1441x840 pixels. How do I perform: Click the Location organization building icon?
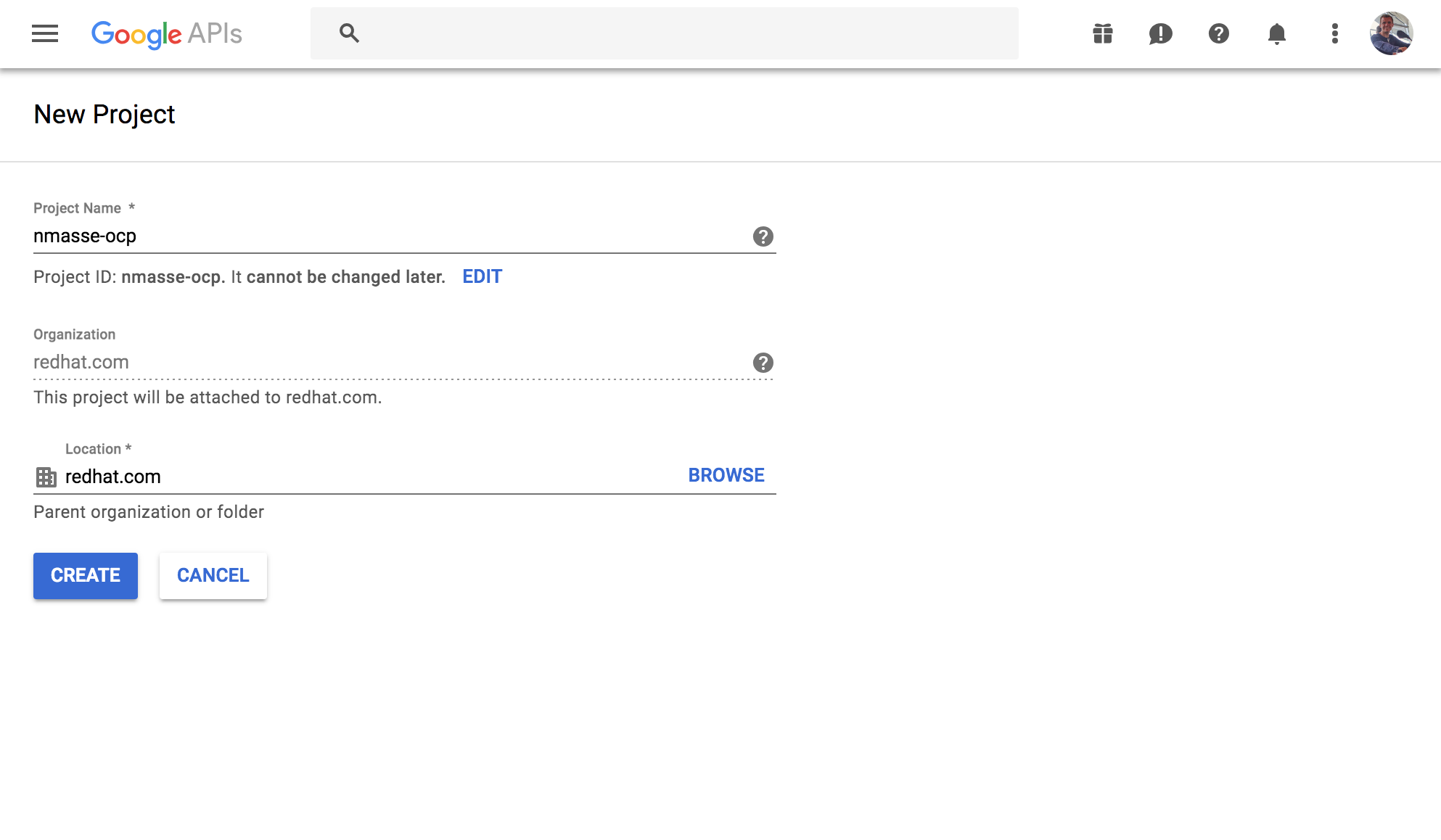pos(46,477)
